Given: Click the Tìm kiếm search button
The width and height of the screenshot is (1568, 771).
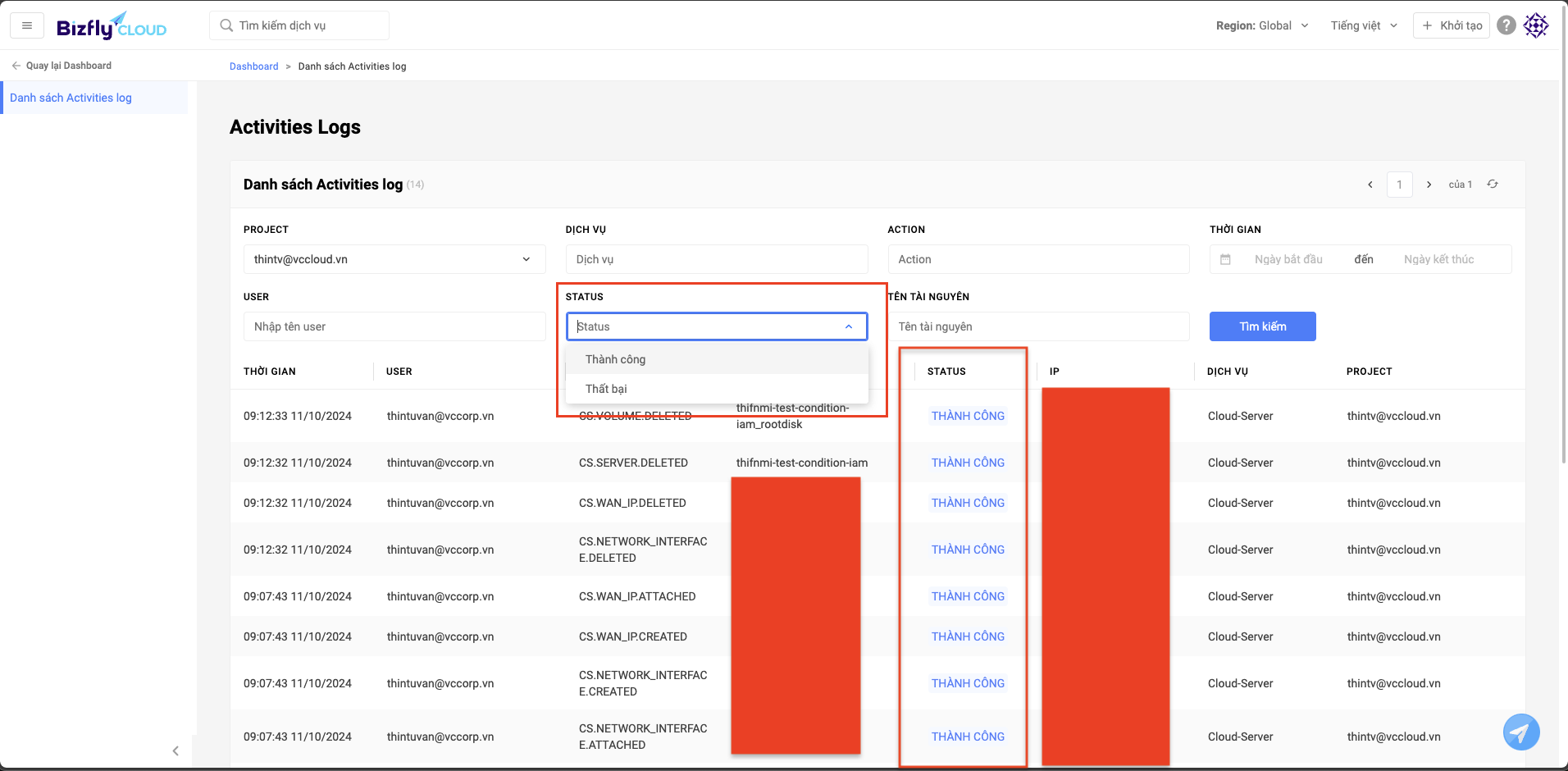Looking at the screenshot, I should click(x=1262, y=326).
